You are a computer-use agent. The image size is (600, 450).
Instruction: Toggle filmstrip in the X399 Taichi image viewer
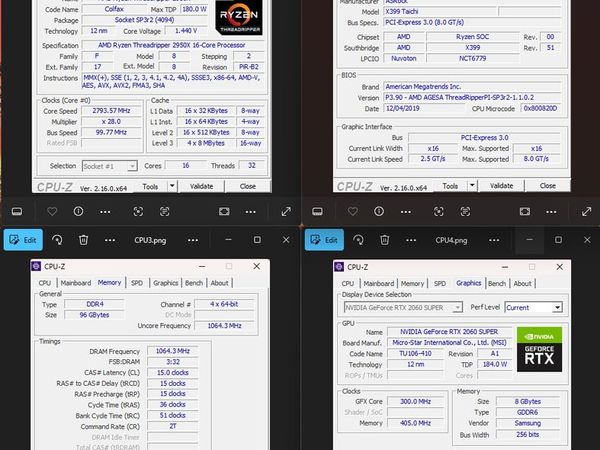[x=317, y=211]
